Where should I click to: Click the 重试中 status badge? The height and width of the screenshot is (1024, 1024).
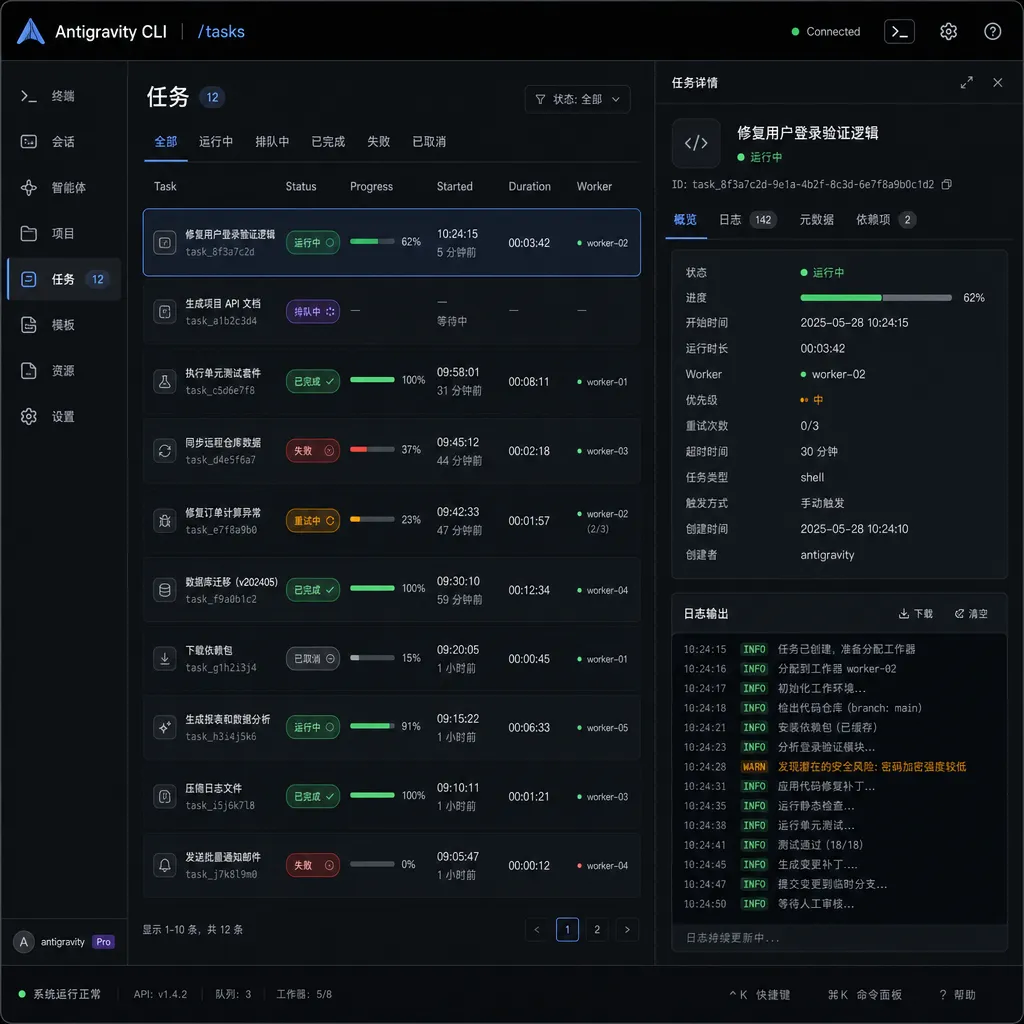click(313, 520)
